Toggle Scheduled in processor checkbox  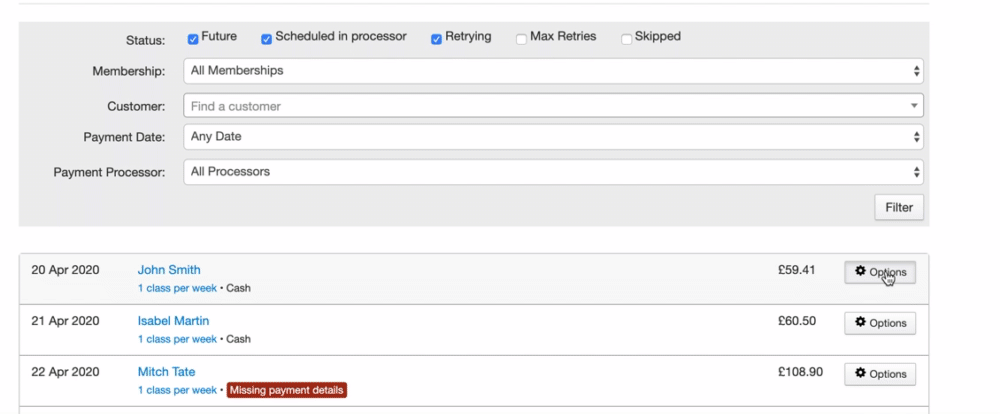pyautogui.click(x=267, y=39)
